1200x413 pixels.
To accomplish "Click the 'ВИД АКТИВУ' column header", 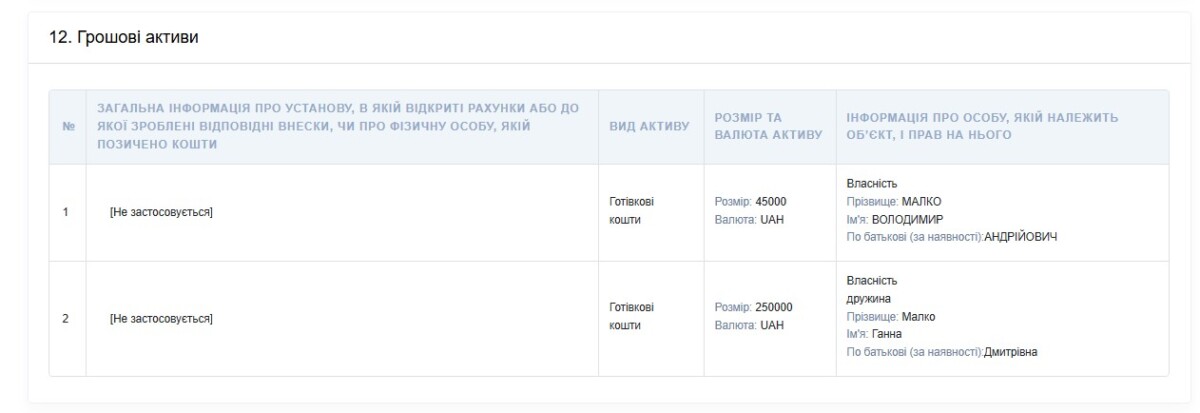I will (x=651, y=127).
